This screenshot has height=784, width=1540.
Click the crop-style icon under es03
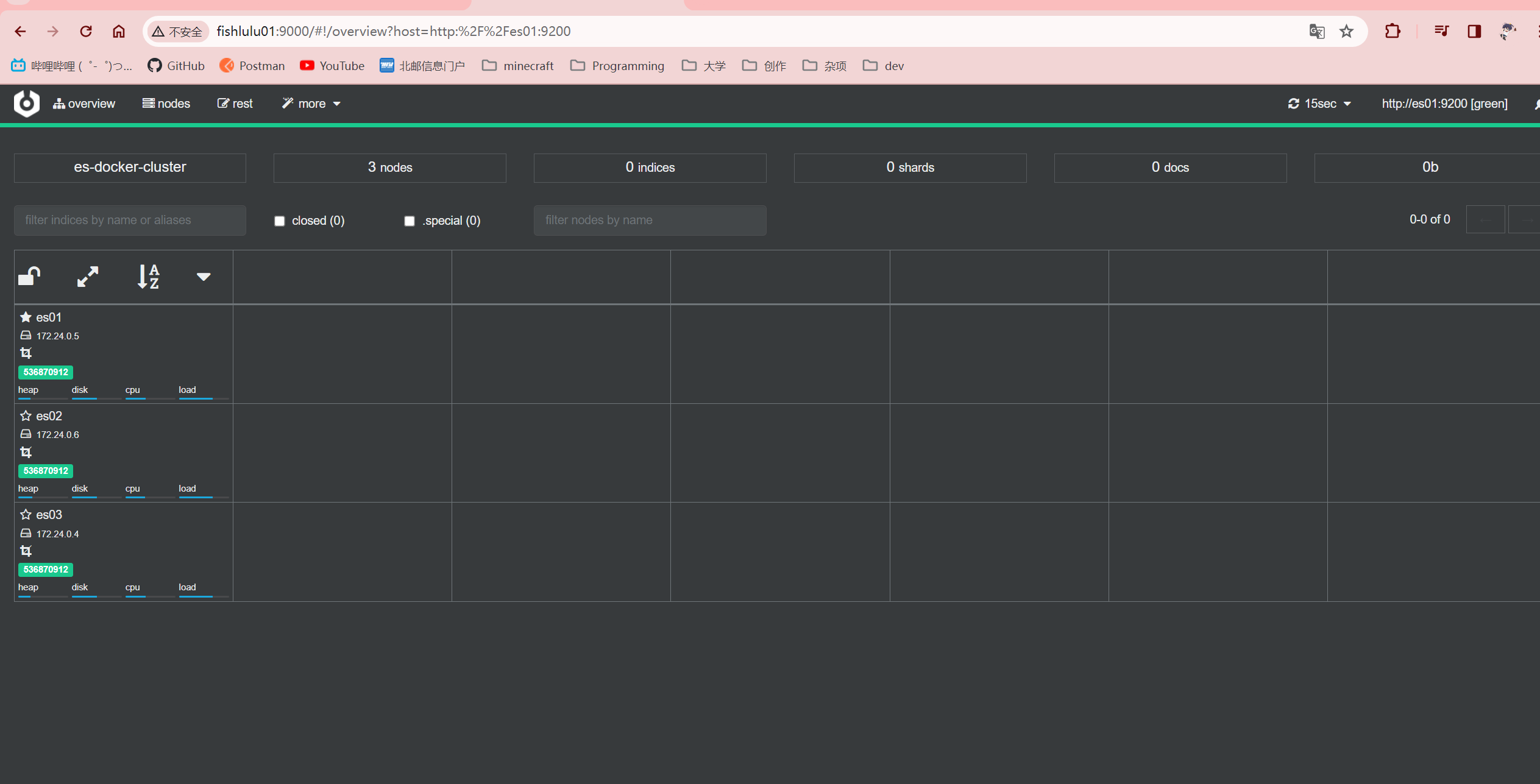click(26, 551)
